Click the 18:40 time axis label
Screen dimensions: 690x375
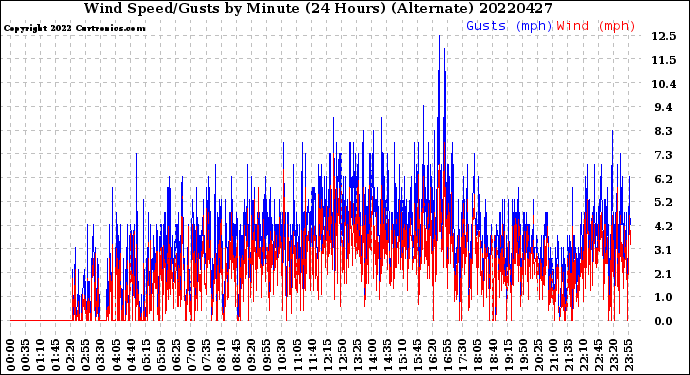(x=492, y=355)
